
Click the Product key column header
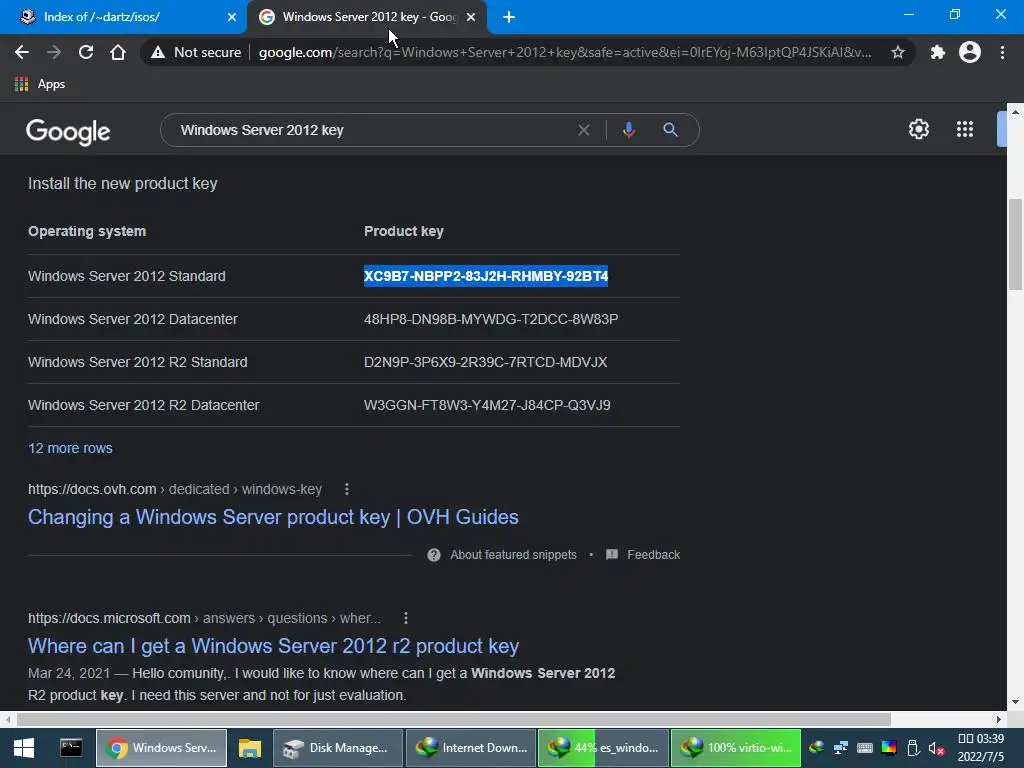[404, 231]
